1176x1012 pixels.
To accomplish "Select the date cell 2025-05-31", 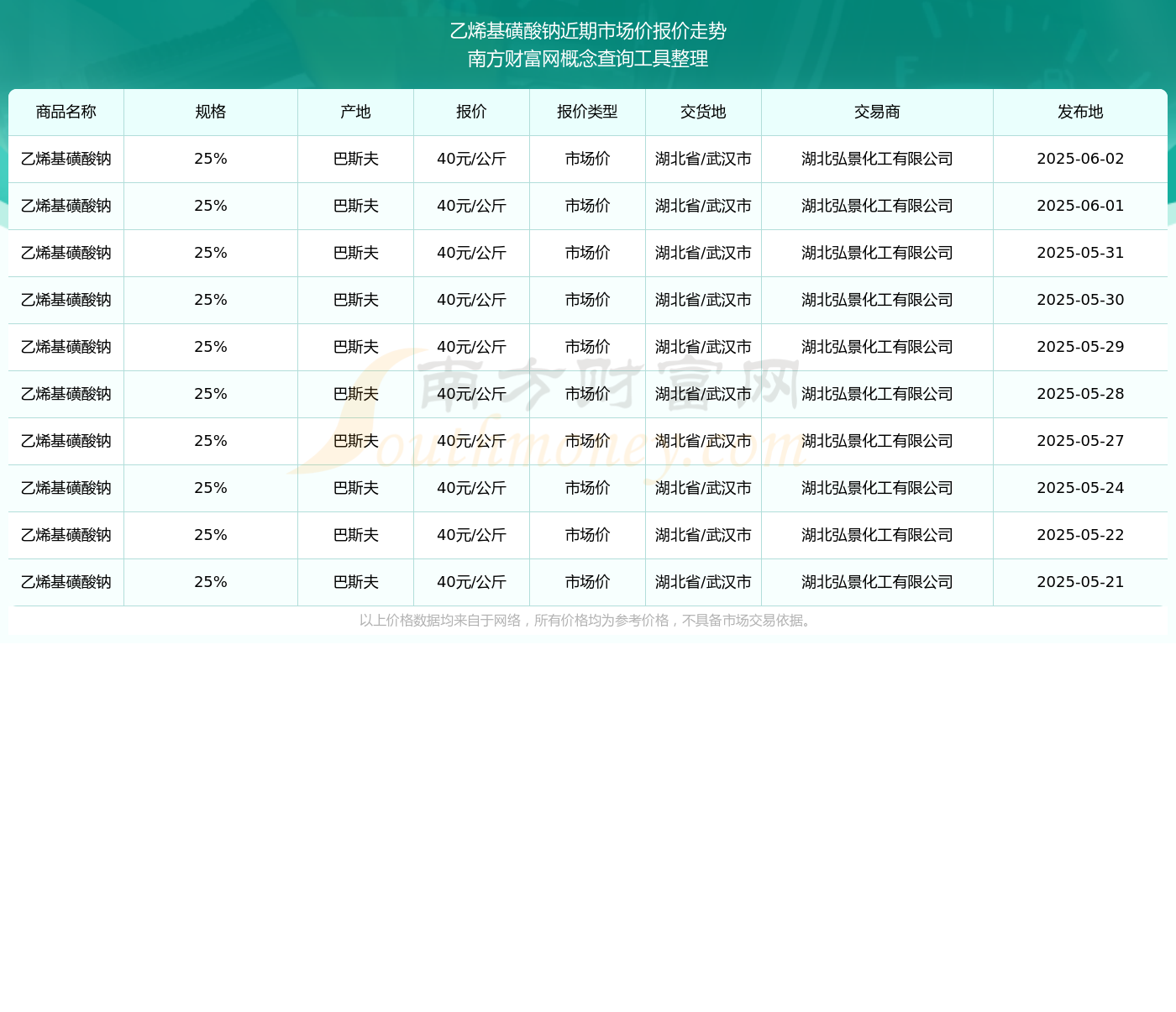I will 1080,253.
